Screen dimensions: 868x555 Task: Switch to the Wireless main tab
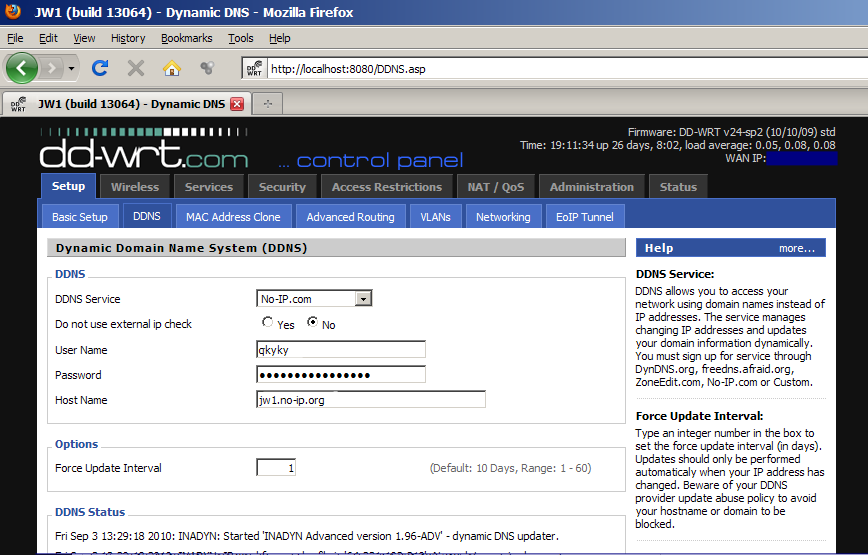(x=135, y=187)
